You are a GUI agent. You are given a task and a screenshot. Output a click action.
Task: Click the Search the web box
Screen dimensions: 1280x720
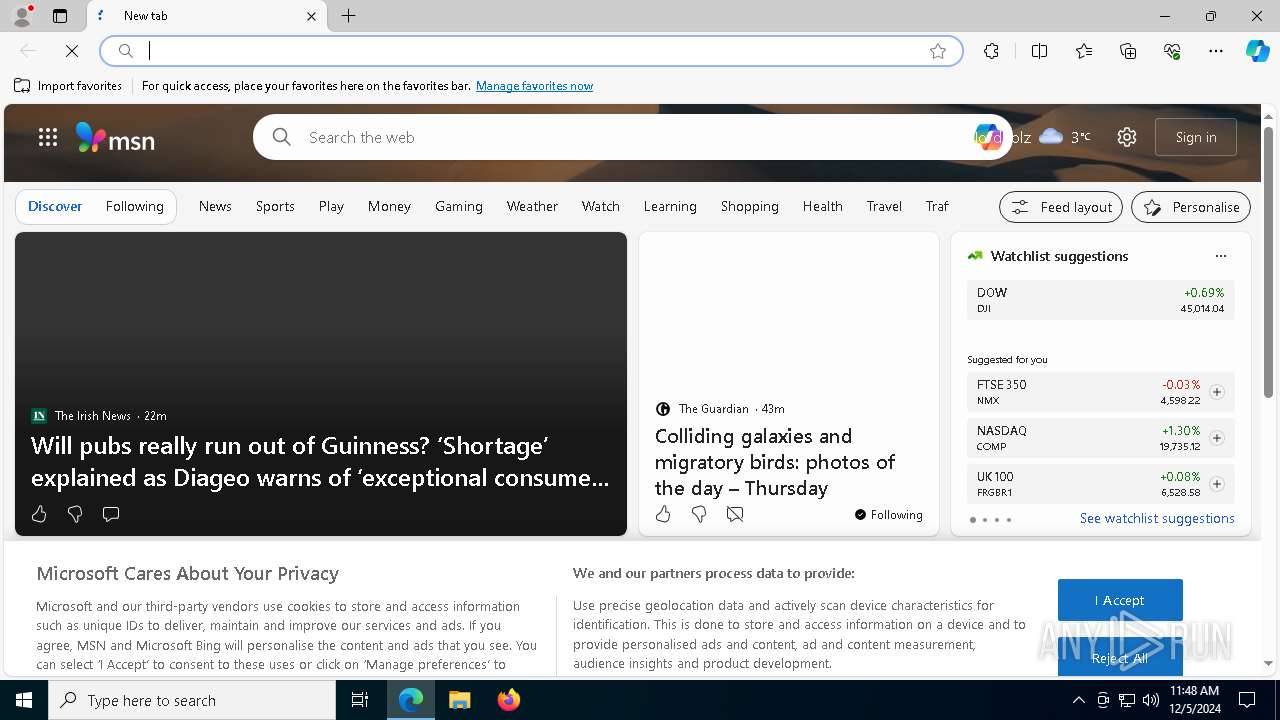coord(630,137)
